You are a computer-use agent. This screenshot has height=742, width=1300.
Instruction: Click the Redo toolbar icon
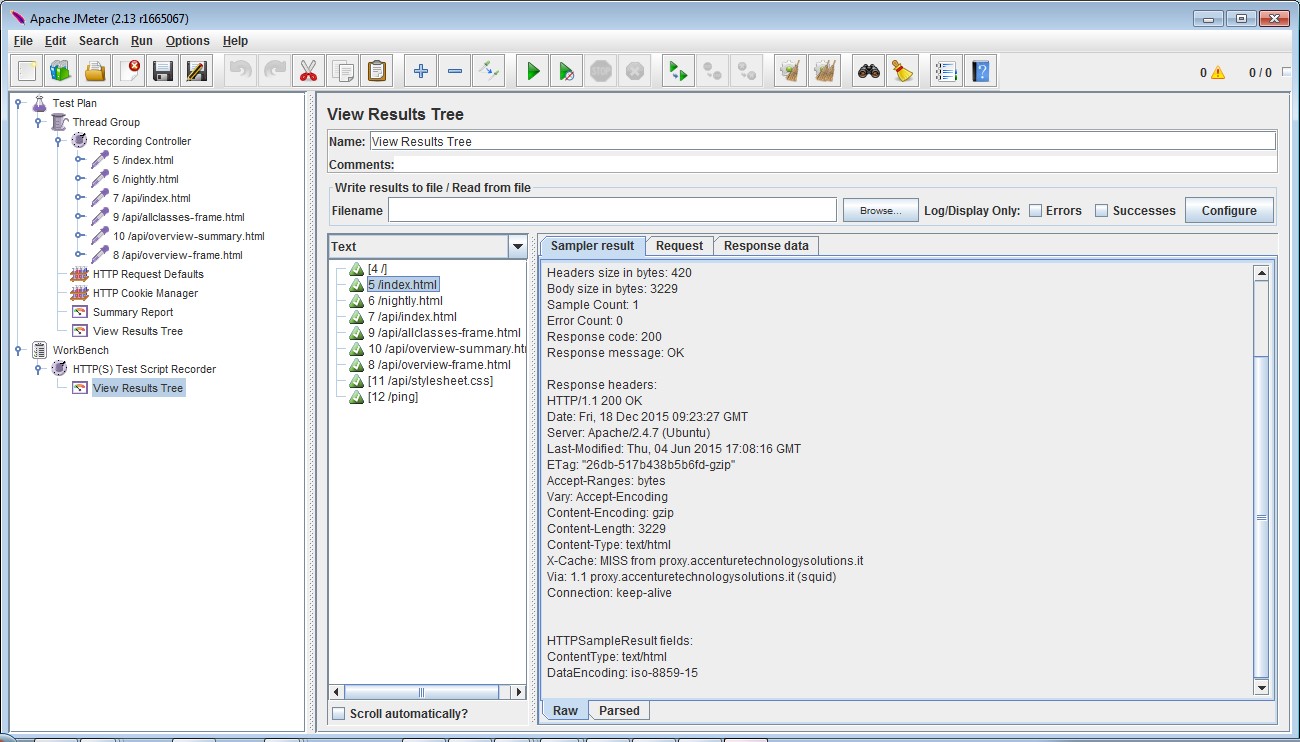(274, 71)
